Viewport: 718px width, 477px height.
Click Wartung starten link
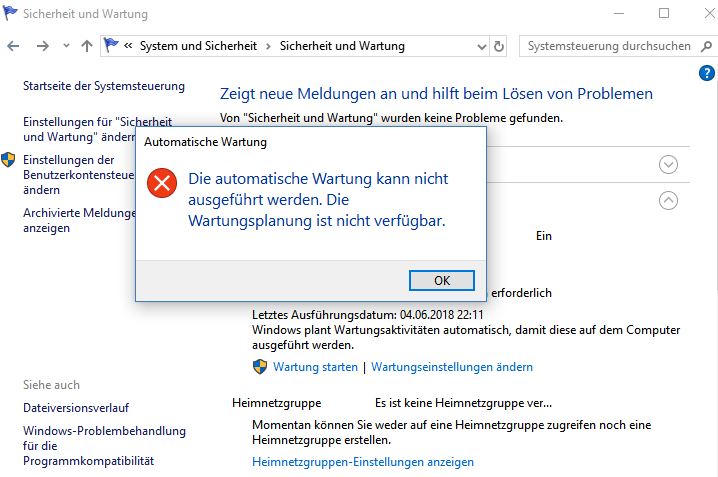click(315, 367)
